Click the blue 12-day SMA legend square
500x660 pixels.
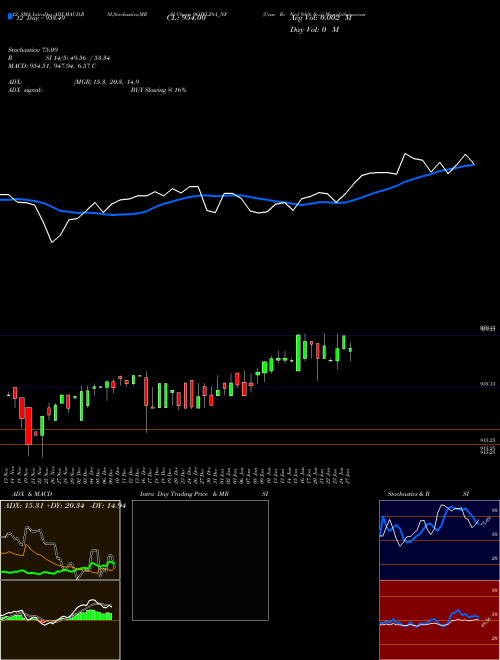[10, 17]
